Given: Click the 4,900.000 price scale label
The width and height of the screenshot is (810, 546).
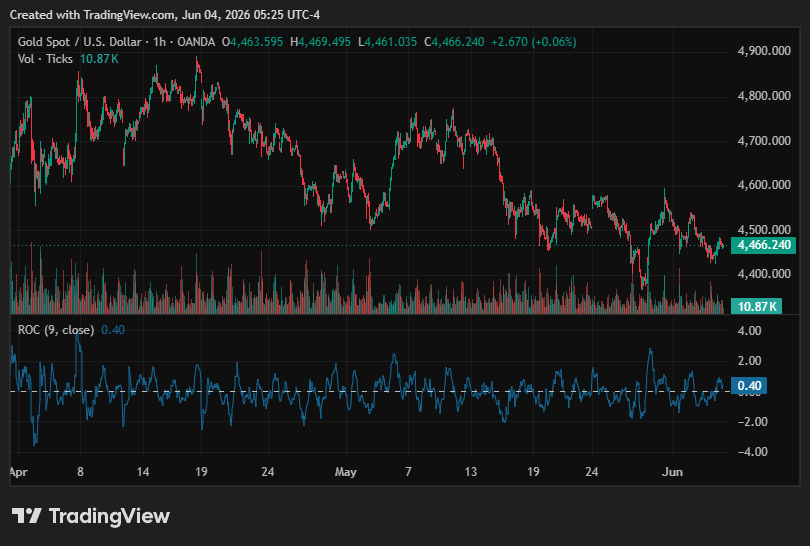Looking at the screenshot, I should (764, 51).
